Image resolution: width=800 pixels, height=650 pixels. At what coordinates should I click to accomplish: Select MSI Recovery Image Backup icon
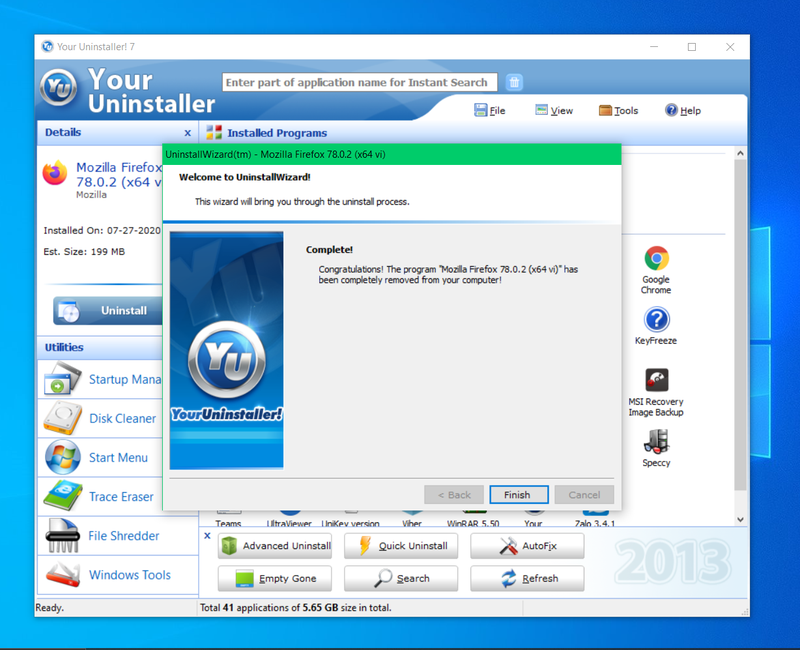(656, 381)
